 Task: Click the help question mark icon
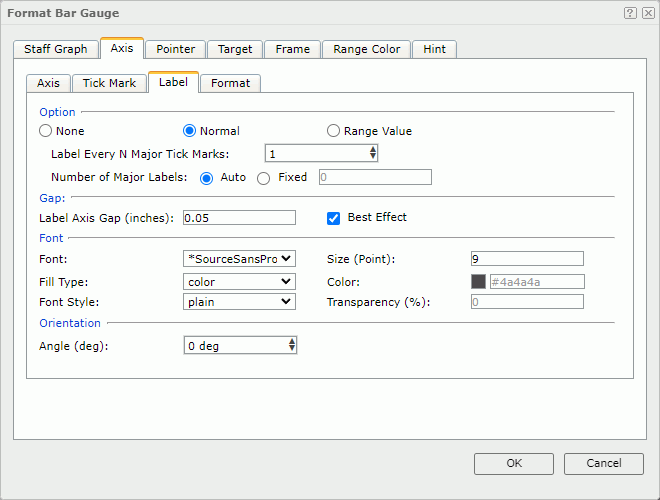click(x=630, y=13)
